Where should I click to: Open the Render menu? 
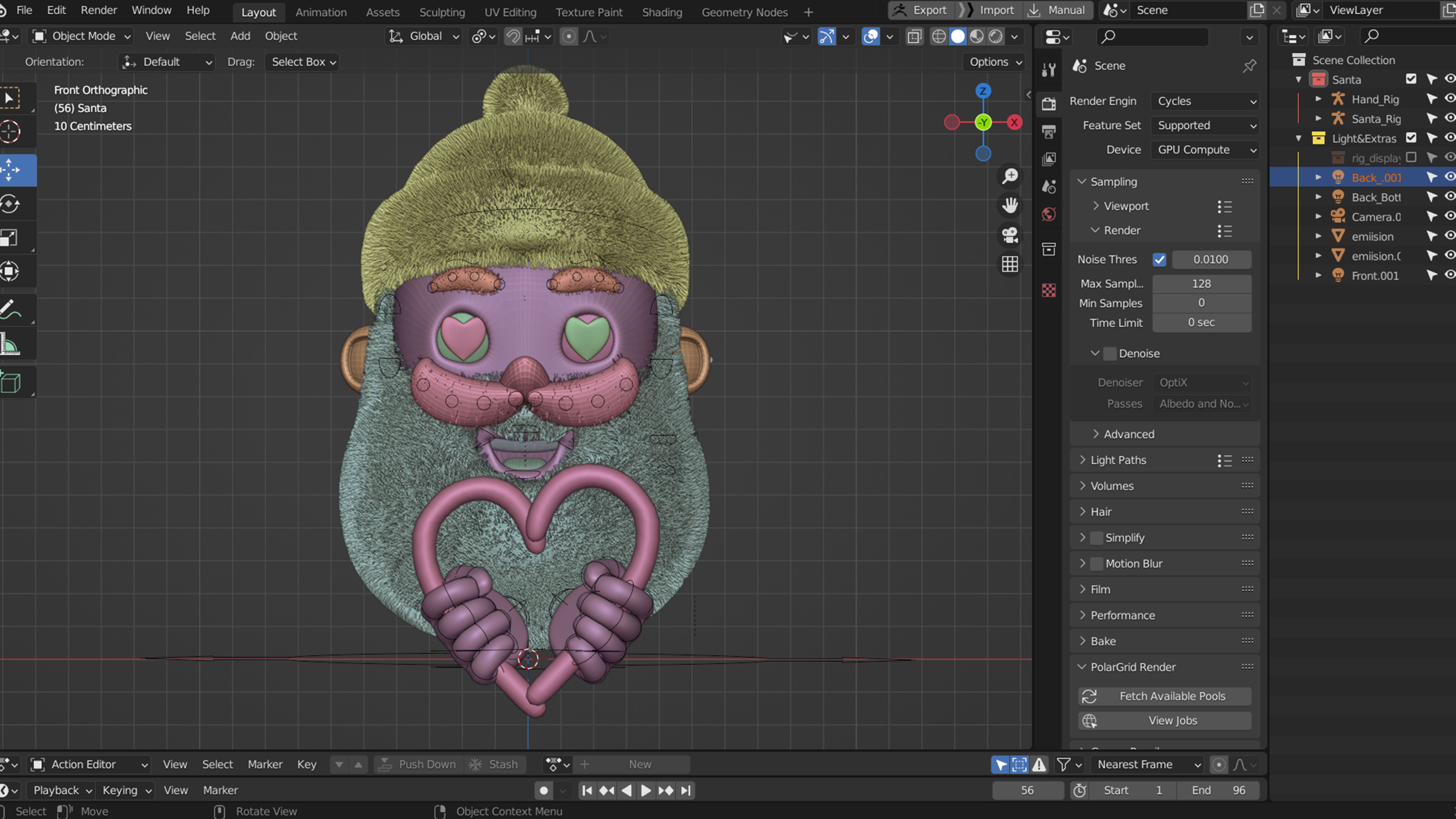[x=99, y=10]
